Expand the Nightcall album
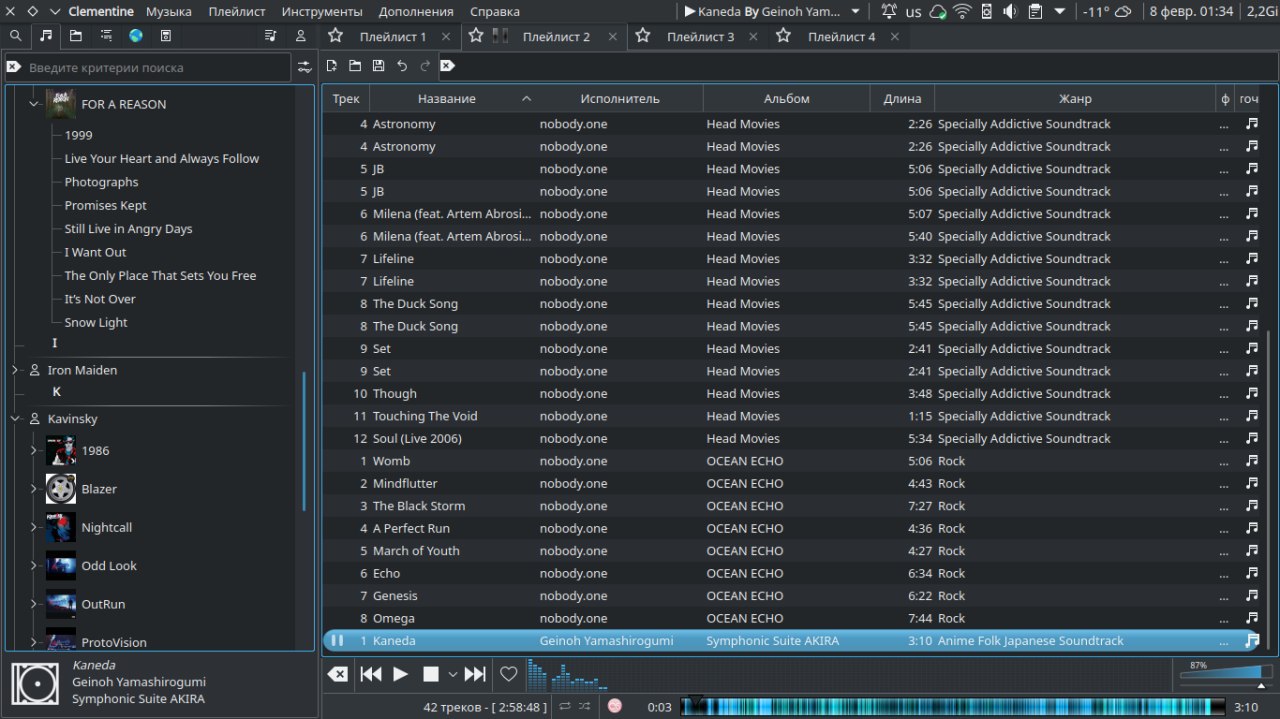The image size is (1280, 719). (x=33, y=527)
